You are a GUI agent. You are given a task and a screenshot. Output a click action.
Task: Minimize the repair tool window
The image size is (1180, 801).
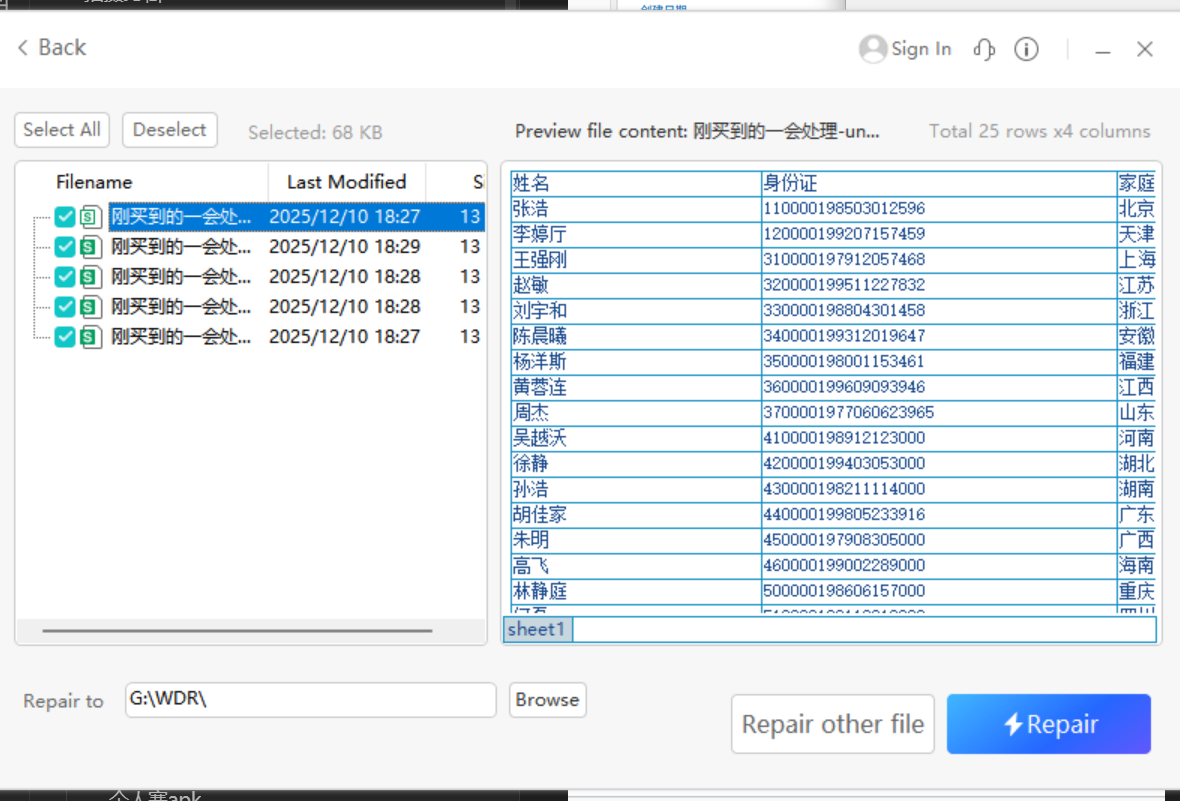1102,50
